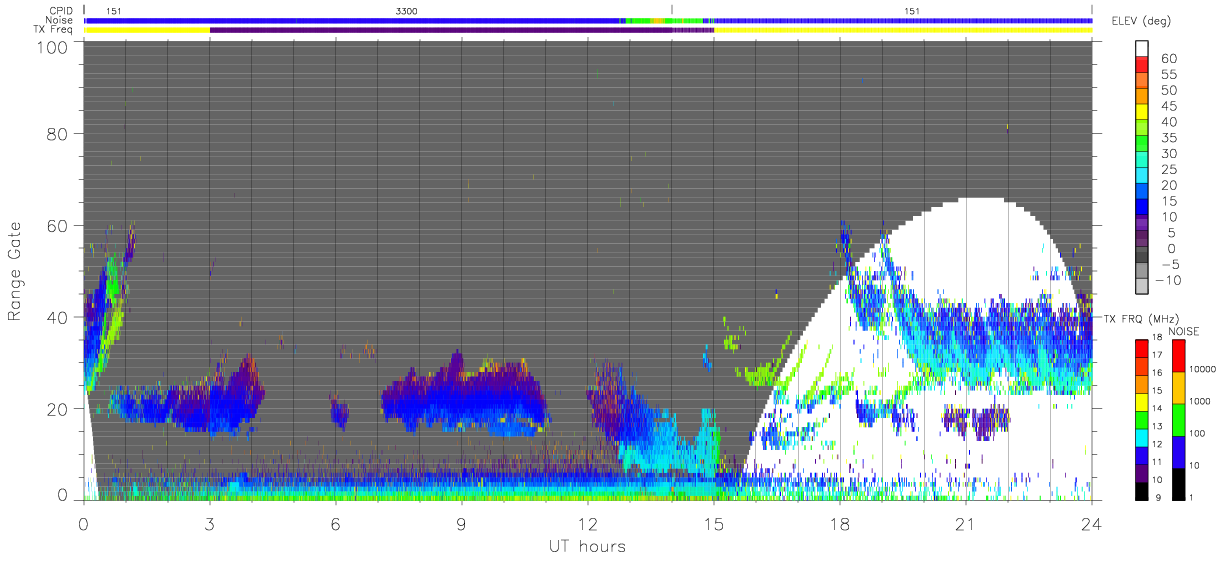Select the black bottom swatch of TX FRQ bar
1228x567 pixels.
1143,490
